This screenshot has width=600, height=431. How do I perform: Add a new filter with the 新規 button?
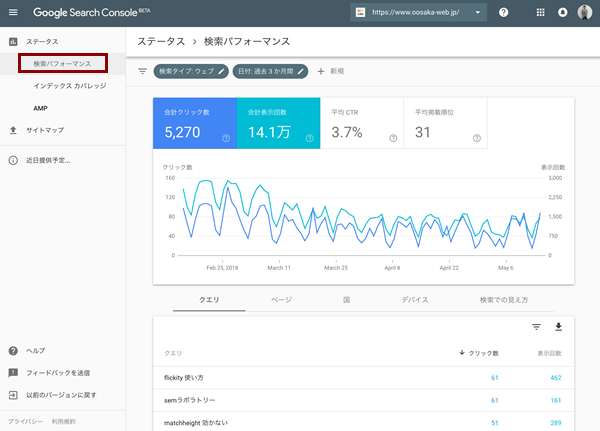[x=331, y=71]
